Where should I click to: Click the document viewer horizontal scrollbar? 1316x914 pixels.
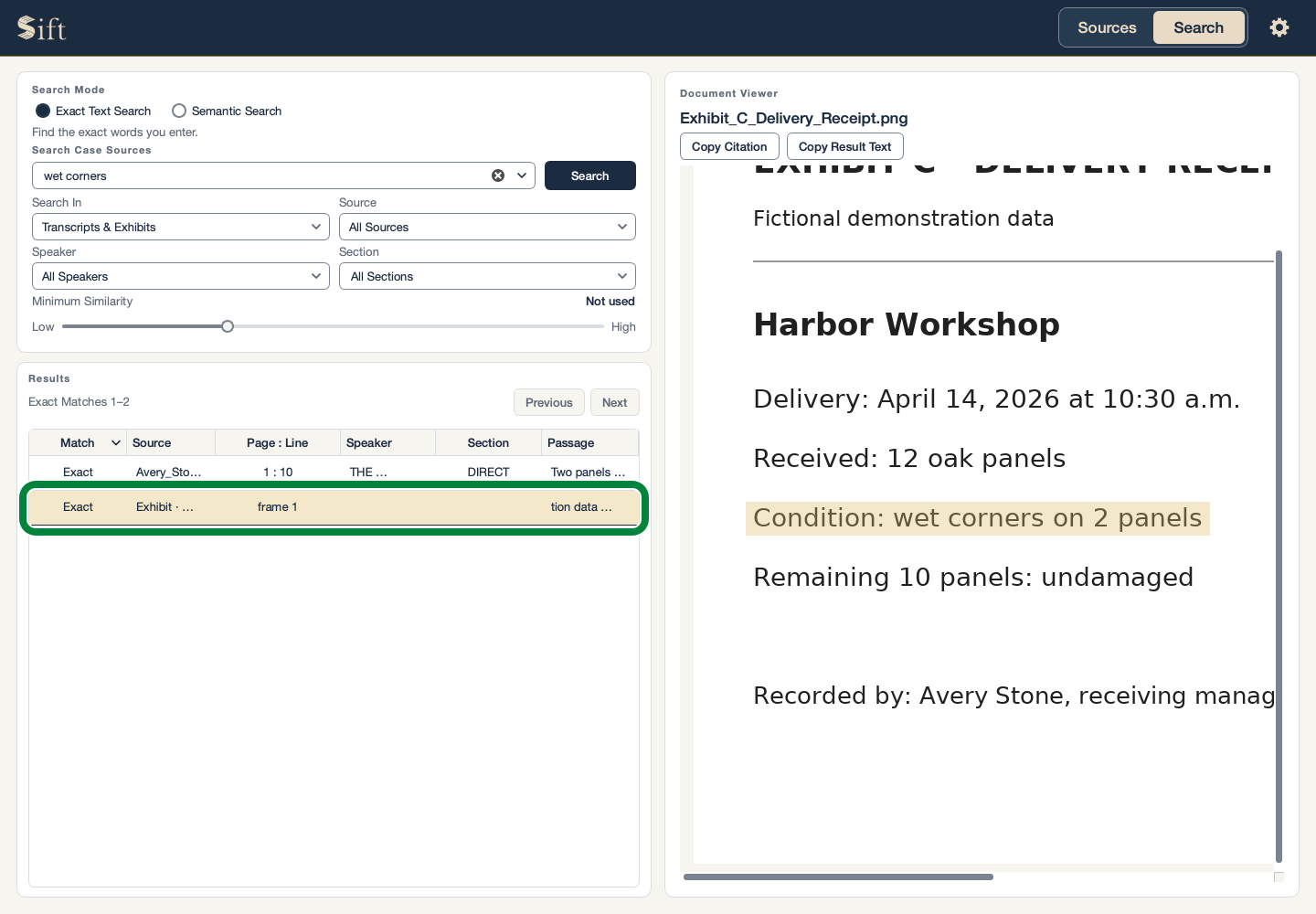click(x=838, y=877)
